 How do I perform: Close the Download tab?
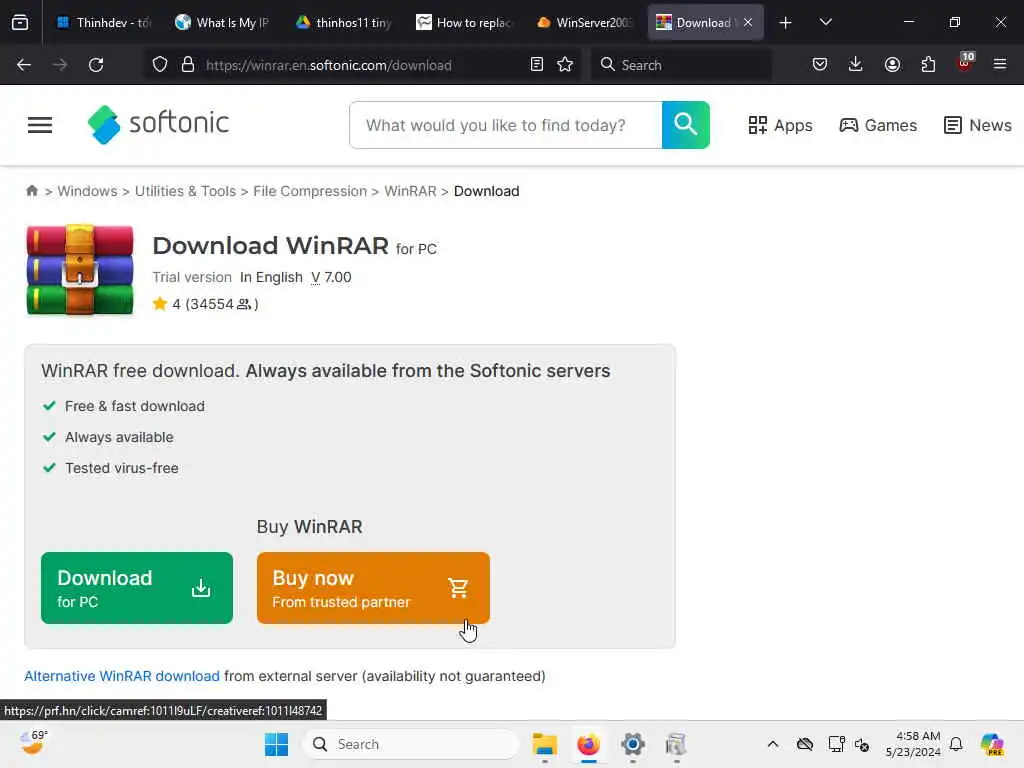(748, 22)
